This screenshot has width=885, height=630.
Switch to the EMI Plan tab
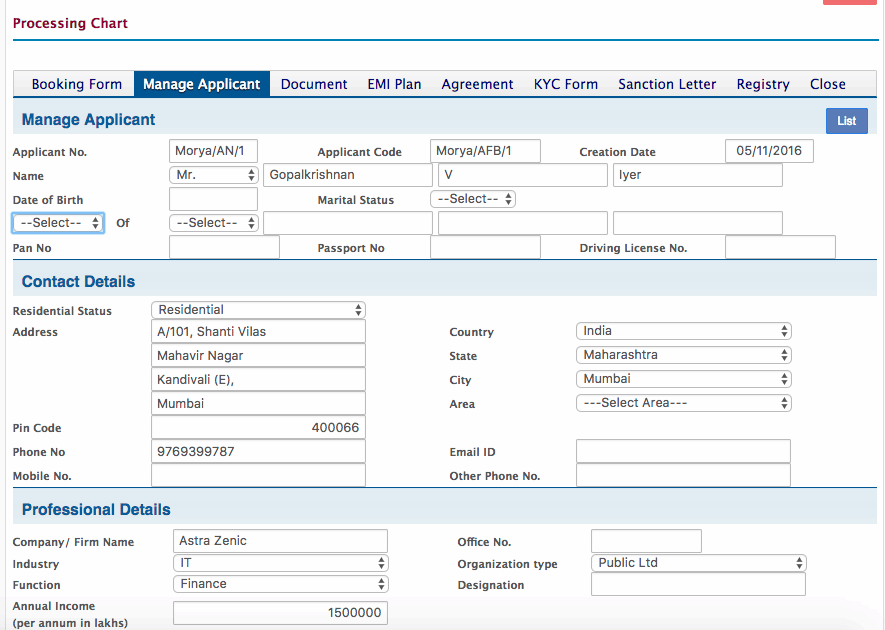[394, 84]
